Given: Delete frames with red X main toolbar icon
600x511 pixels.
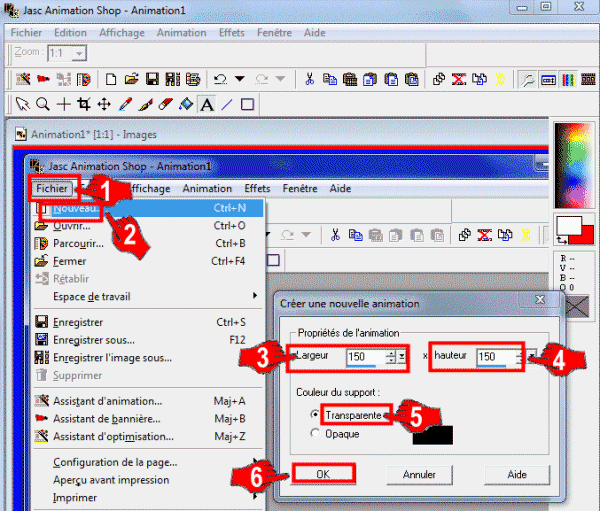Looking at the screenshot, I should pyautogui.click(x=459, y=80).
